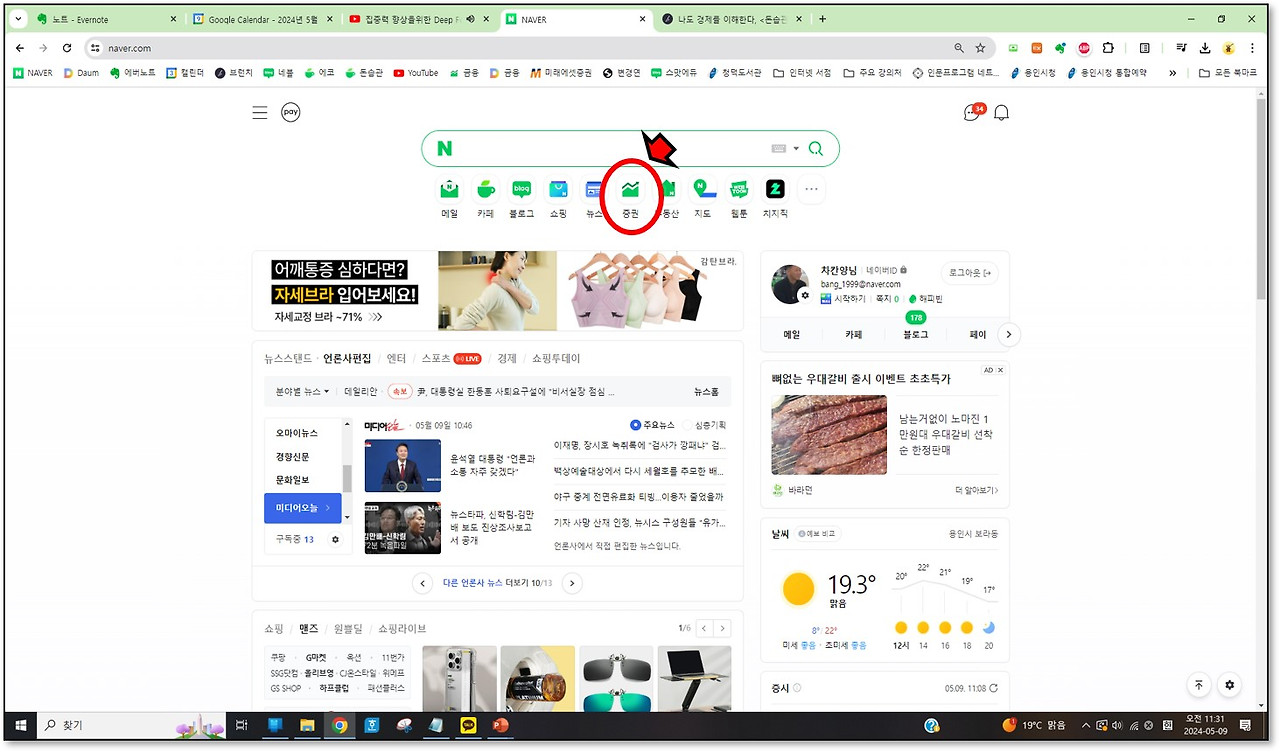The width and height of the screenshot is (1280, 752).
Task: Open the Naver hamburger menu
Action: 260,113
